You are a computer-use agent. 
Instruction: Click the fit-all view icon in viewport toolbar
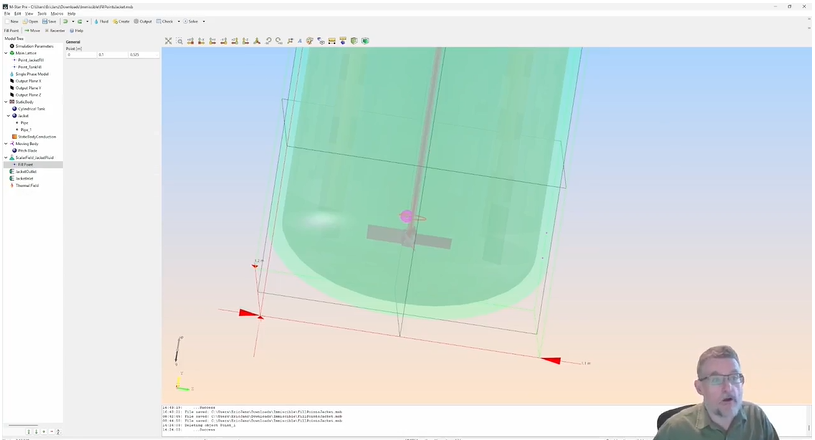click(x=169, y=41)
